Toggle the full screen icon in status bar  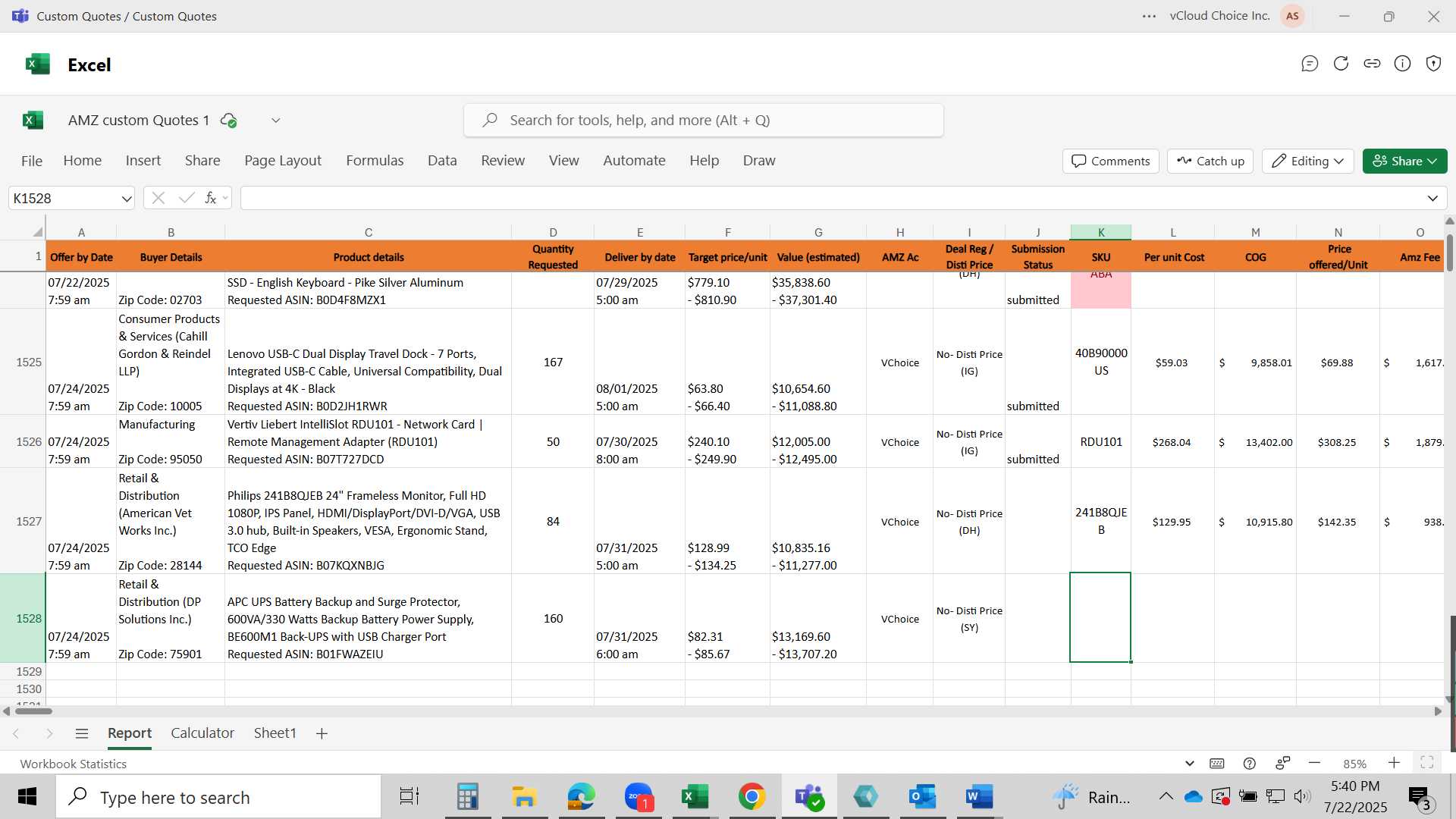[x=1426, y=764]
